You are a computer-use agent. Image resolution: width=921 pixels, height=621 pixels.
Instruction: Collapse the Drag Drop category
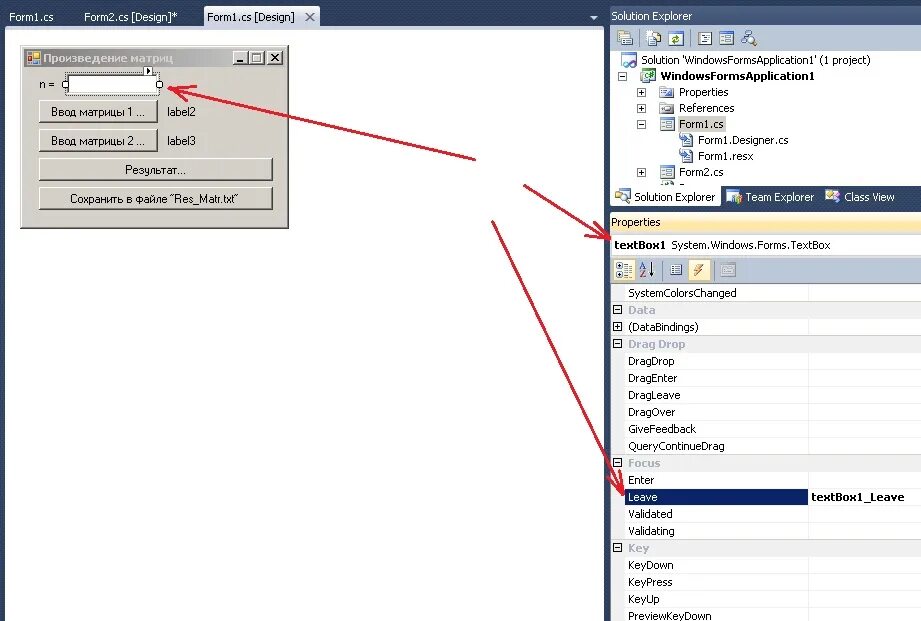[617, 344]
